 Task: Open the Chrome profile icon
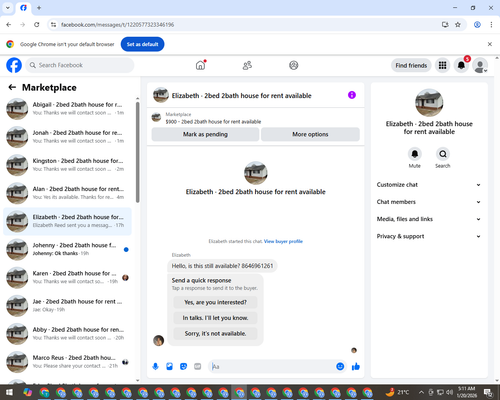pos(477,25)
